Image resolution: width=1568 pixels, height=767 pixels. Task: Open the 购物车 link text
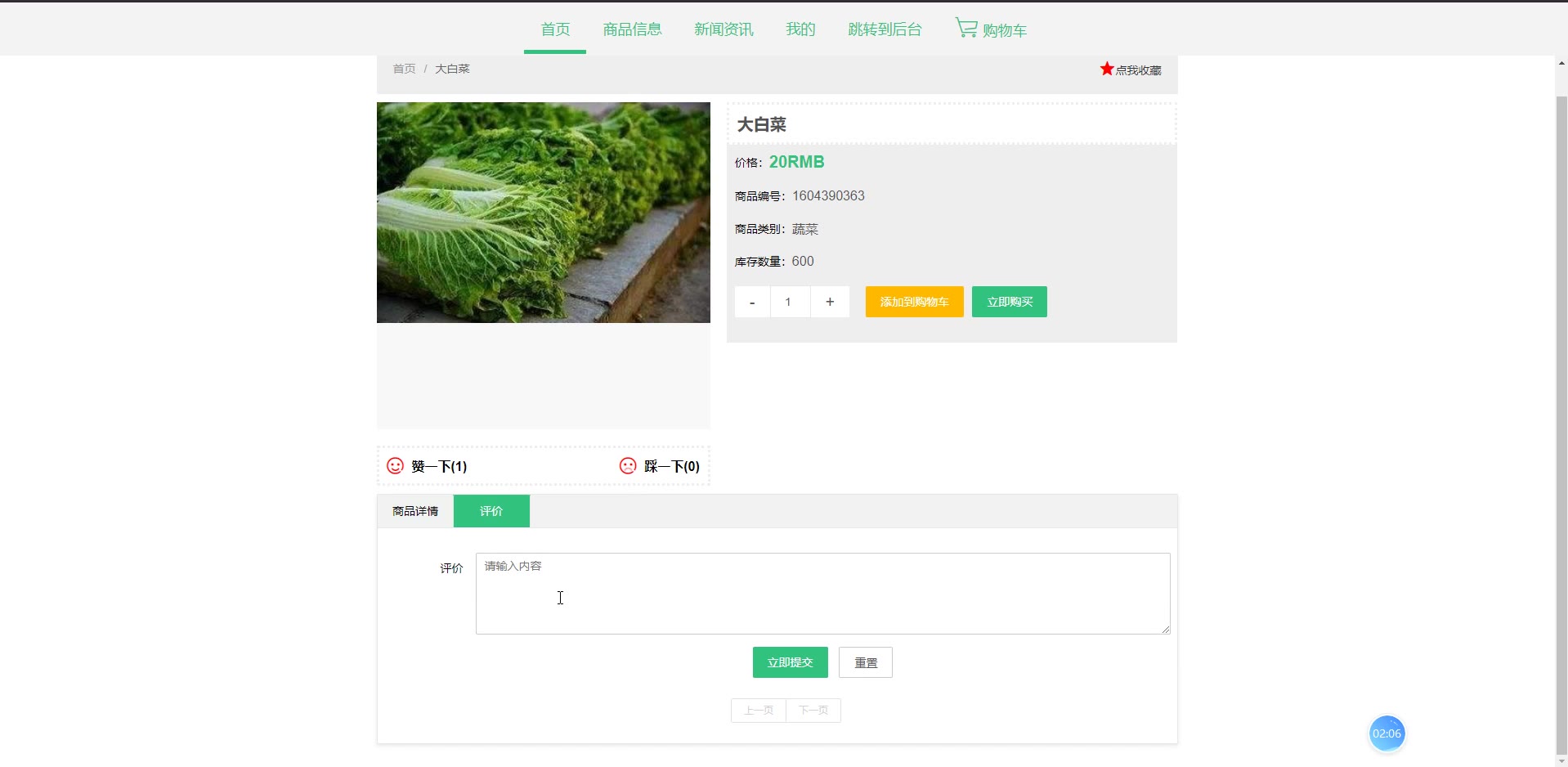tap(1005, 30)
